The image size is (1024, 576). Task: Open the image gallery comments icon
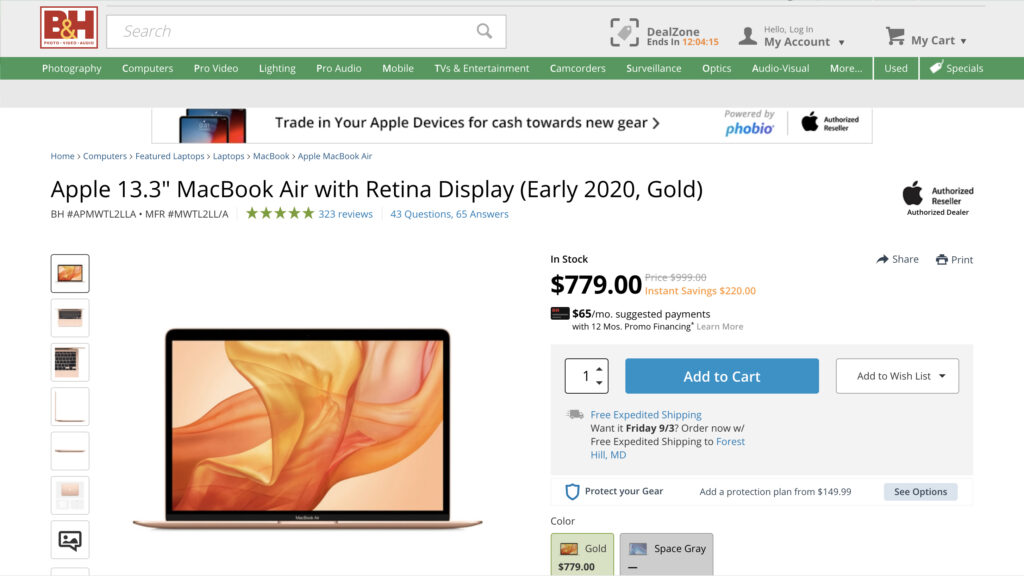(x=70, y=540)
